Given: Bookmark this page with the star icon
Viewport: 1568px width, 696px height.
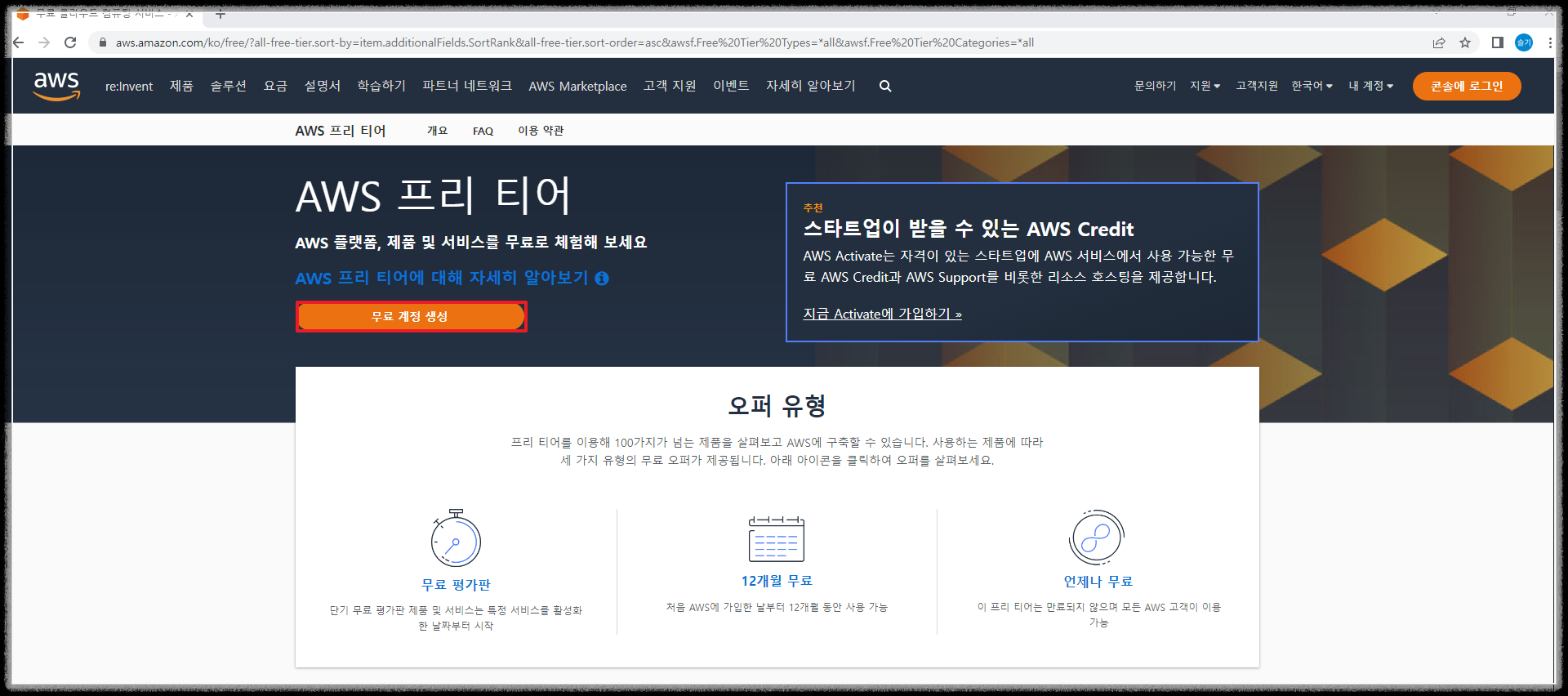Looking at the screenshot, I should (1465, 42).
